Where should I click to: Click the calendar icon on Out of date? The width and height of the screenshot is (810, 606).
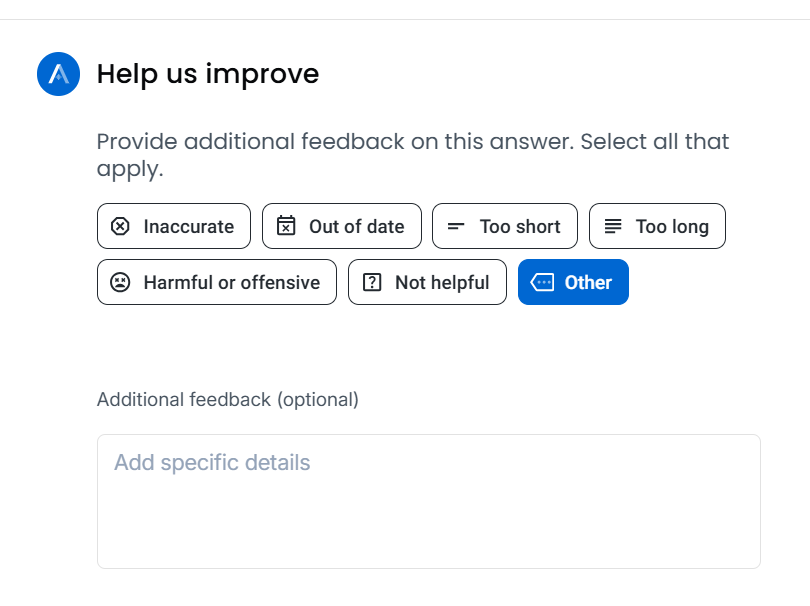[286, 226]
